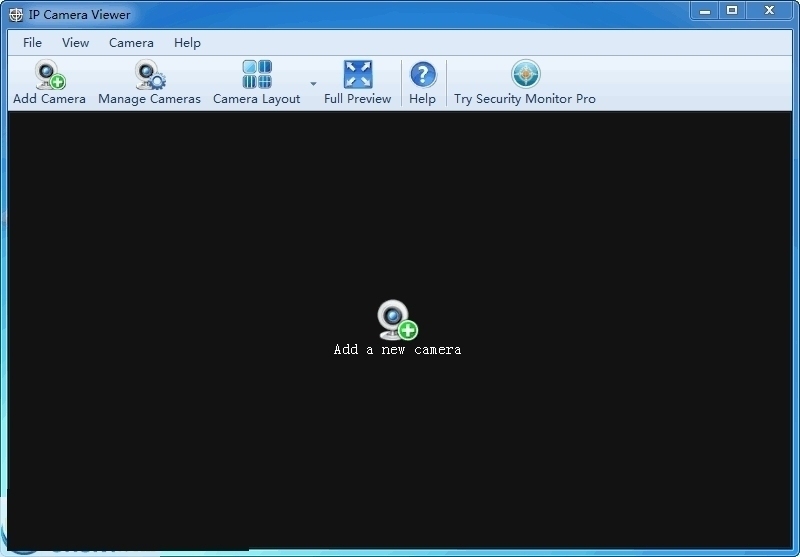This screenshot has height=557, width=800.
Task: Click the Add Camera toolbar icon
Action: pos(49,75)
